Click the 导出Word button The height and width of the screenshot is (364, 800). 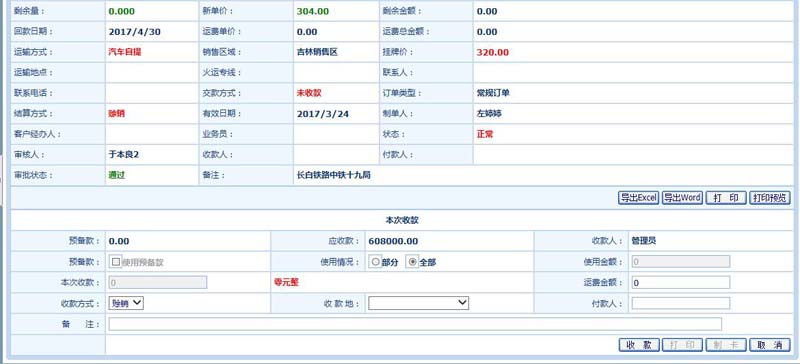(x=682, y=198)
